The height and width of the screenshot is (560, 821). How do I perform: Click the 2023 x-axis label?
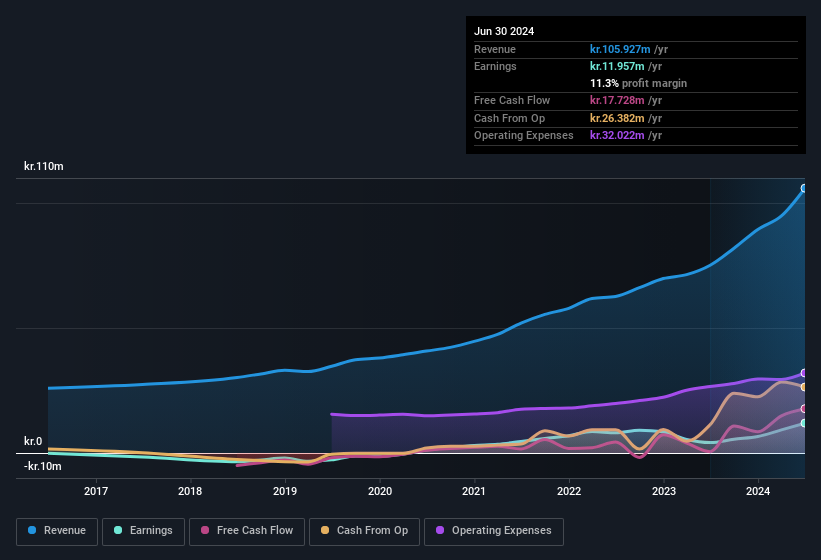(x=663, y=491)
